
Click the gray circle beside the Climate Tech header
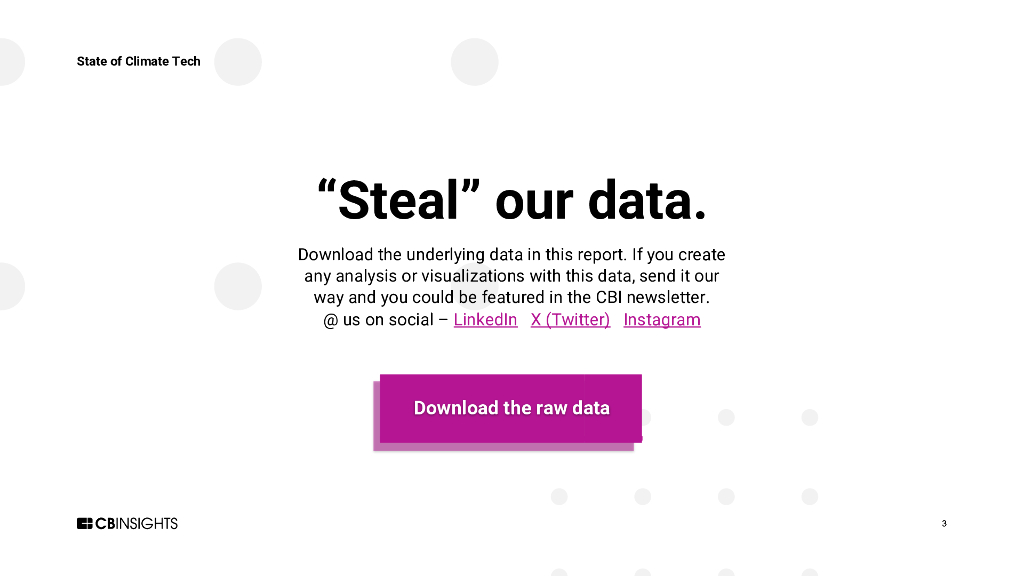click(x=238, y=62)
